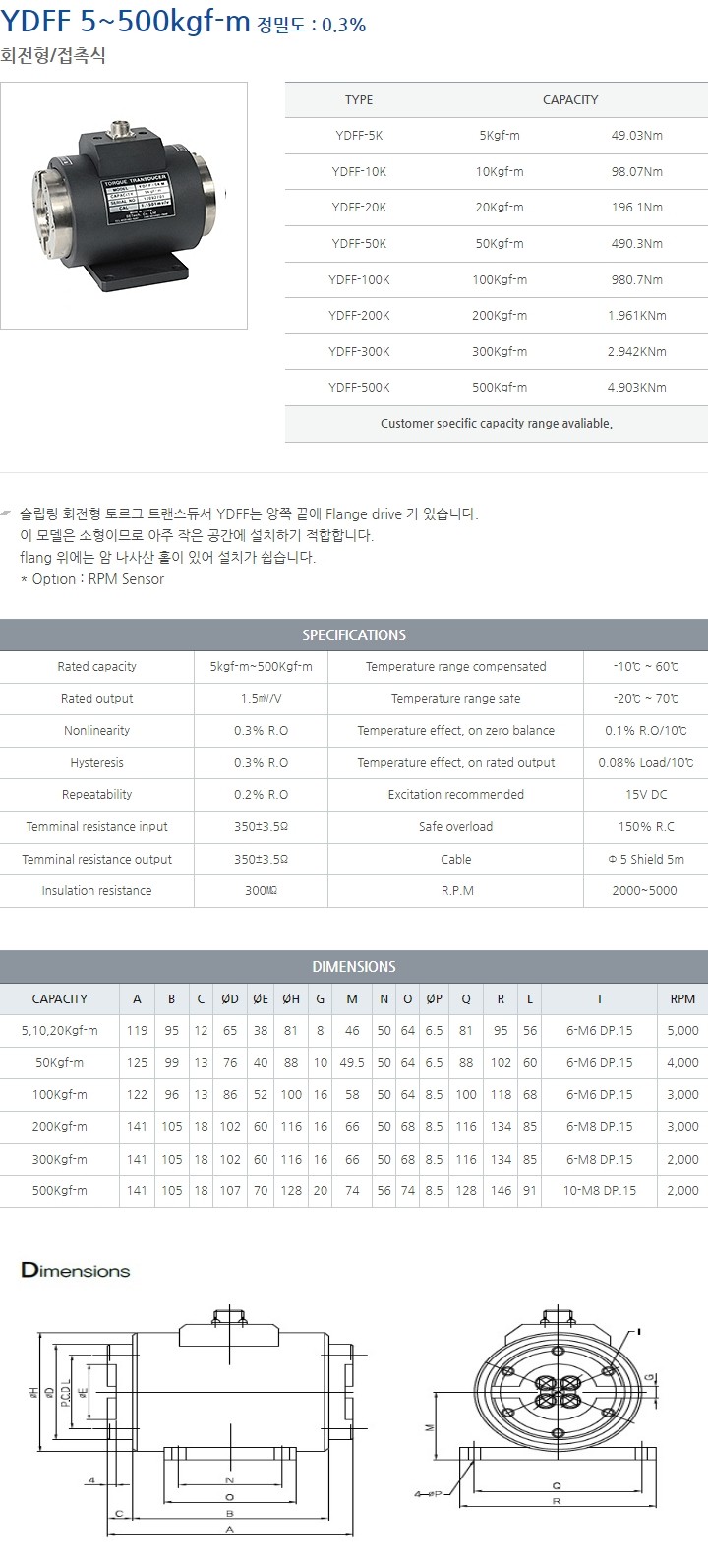Click the pencil icon beside the description
Image resolution: width=708 pixels, height=1568 pixels.
point(8,514)
